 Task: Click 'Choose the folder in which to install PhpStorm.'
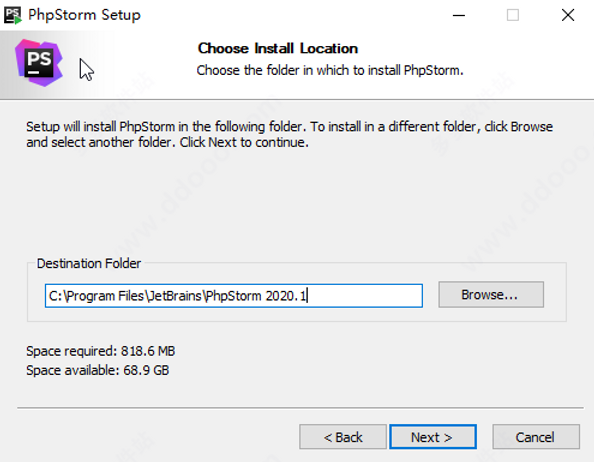click(x=330, y=70)
